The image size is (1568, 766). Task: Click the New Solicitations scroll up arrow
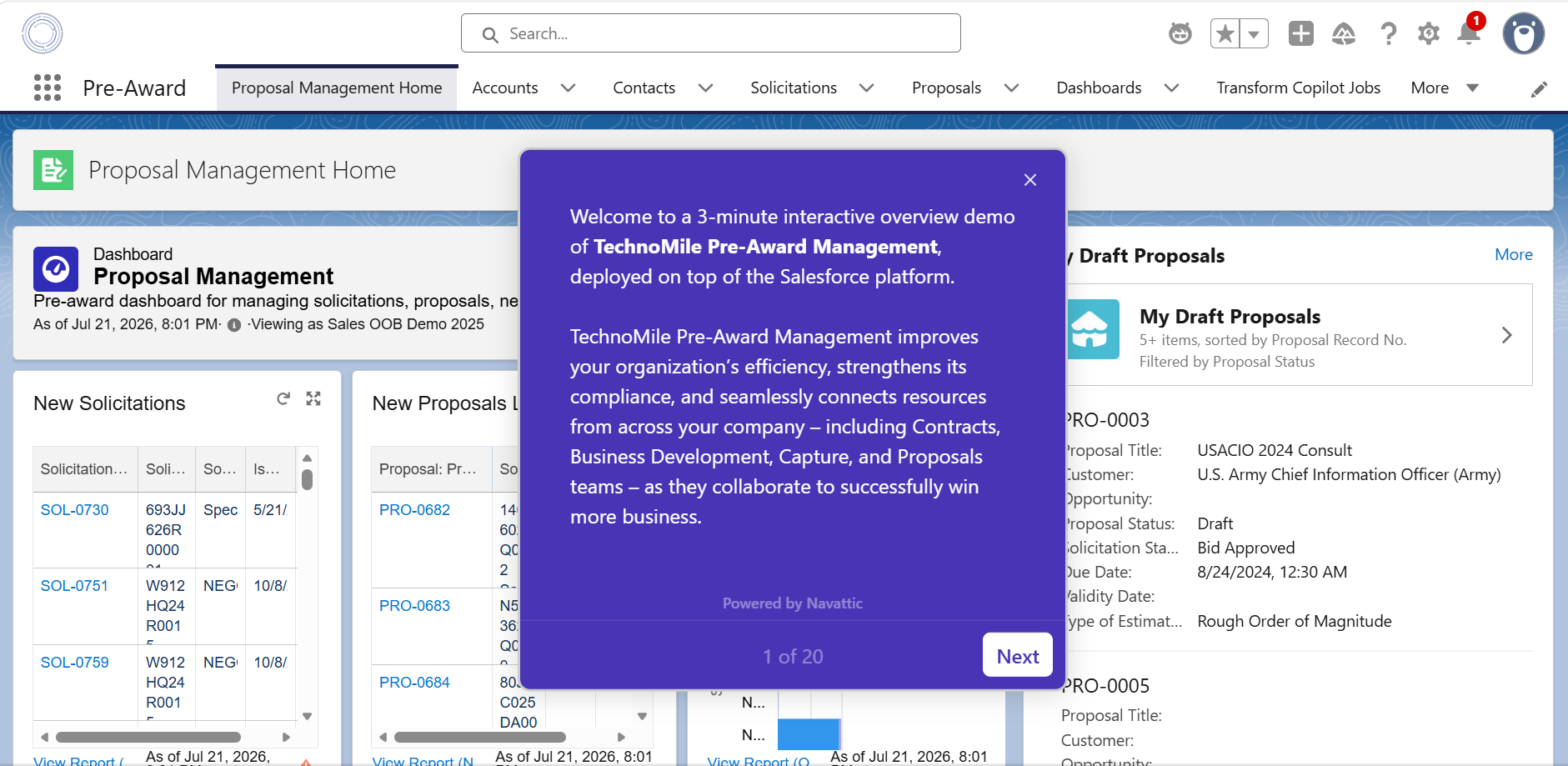[x=307, y=458]
